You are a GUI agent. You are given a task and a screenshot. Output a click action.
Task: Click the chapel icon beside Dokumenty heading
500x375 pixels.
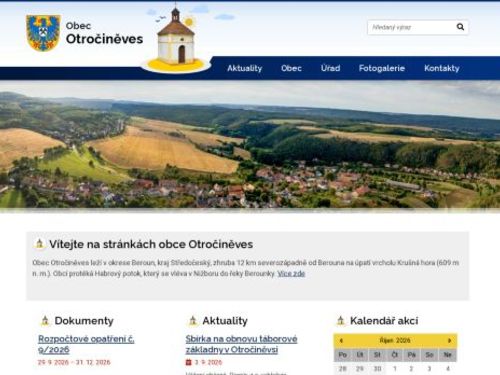45,321
